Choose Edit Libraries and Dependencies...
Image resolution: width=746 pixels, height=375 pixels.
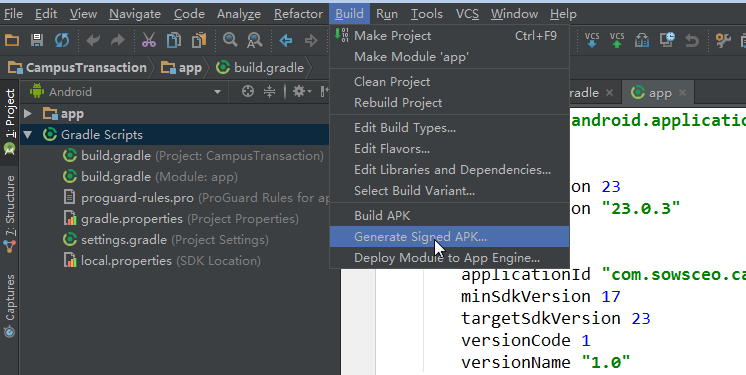click(x=450, y=170)
